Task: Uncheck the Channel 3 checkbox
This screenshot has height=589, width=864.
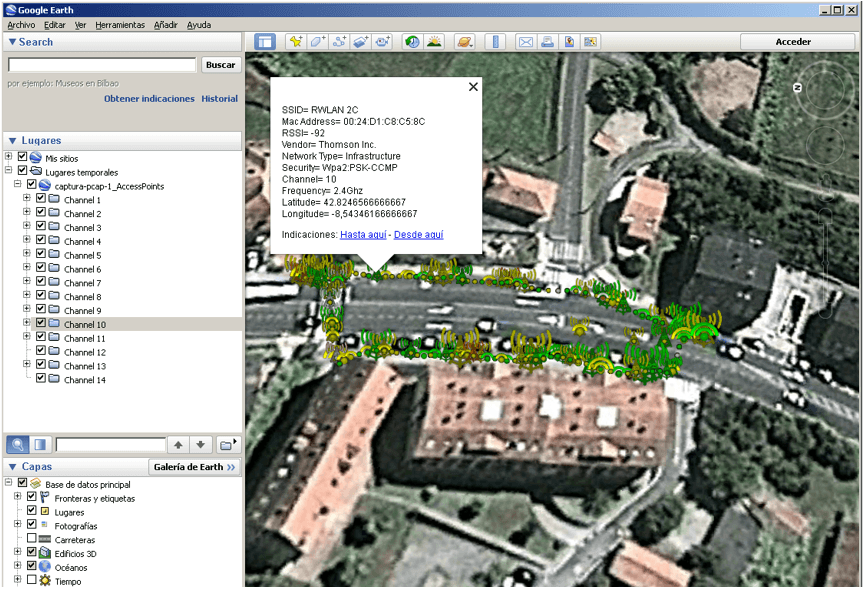Action: (41, 226)
